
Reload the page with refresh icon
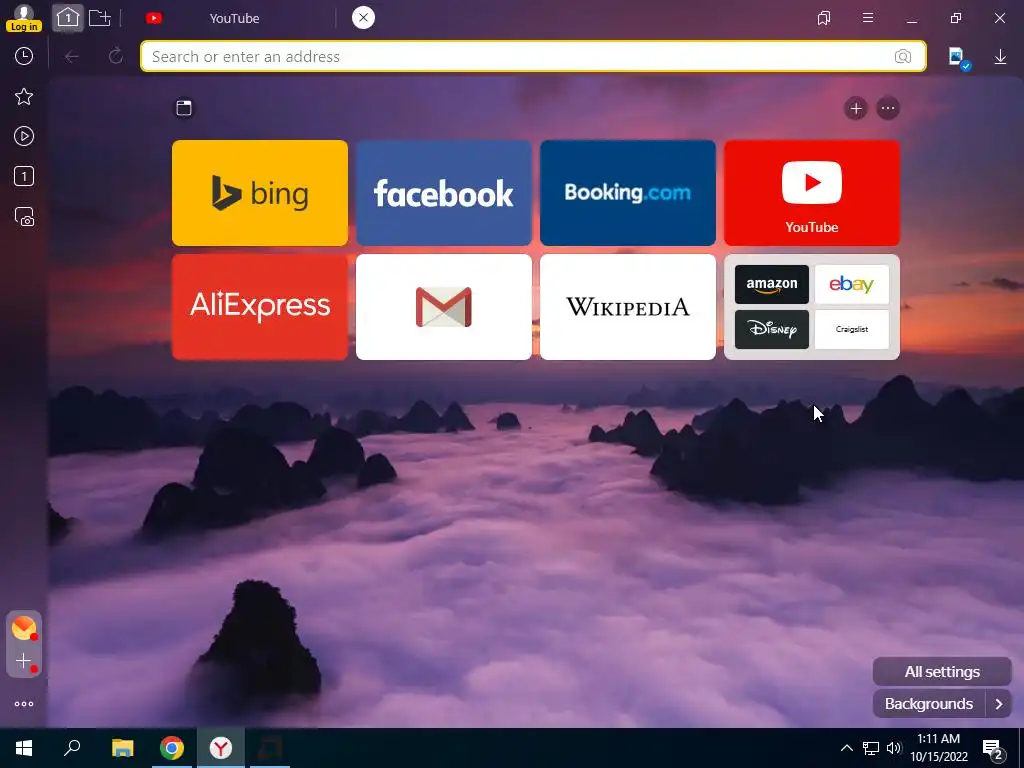(x=116, y=56)
